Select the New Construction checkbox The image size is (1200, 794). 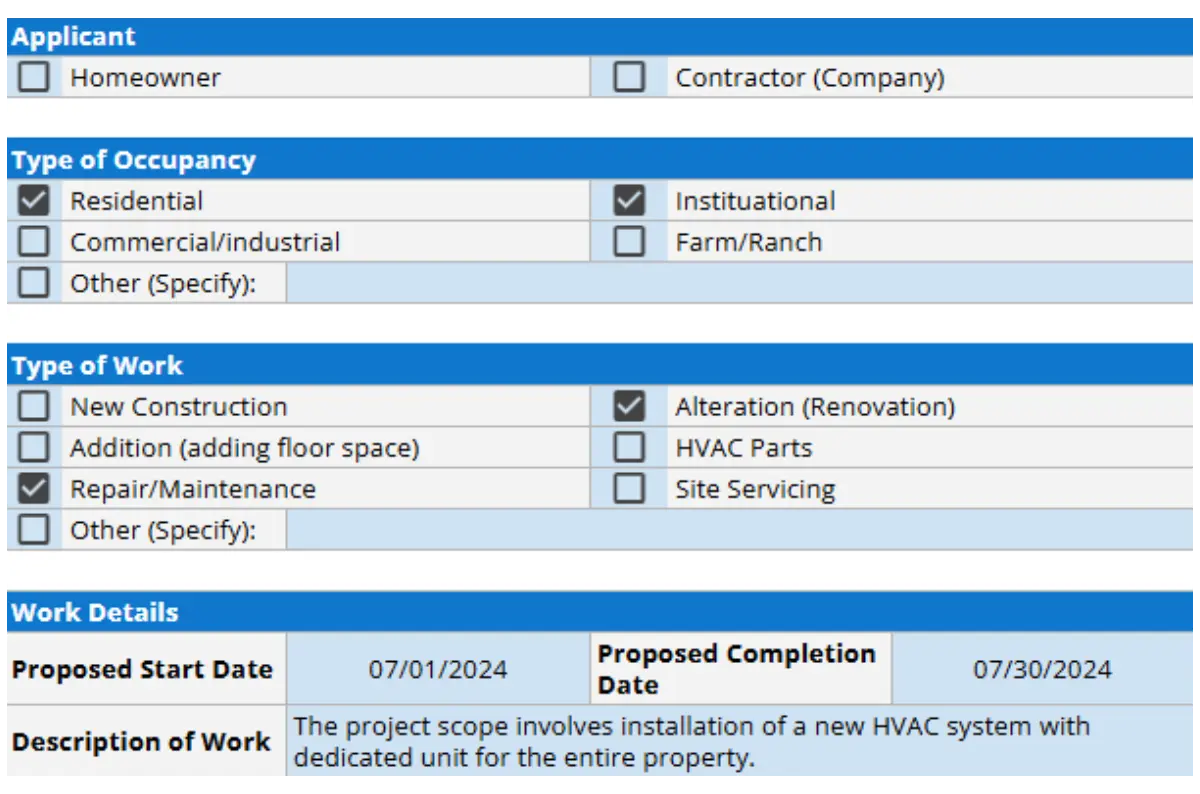34,407
